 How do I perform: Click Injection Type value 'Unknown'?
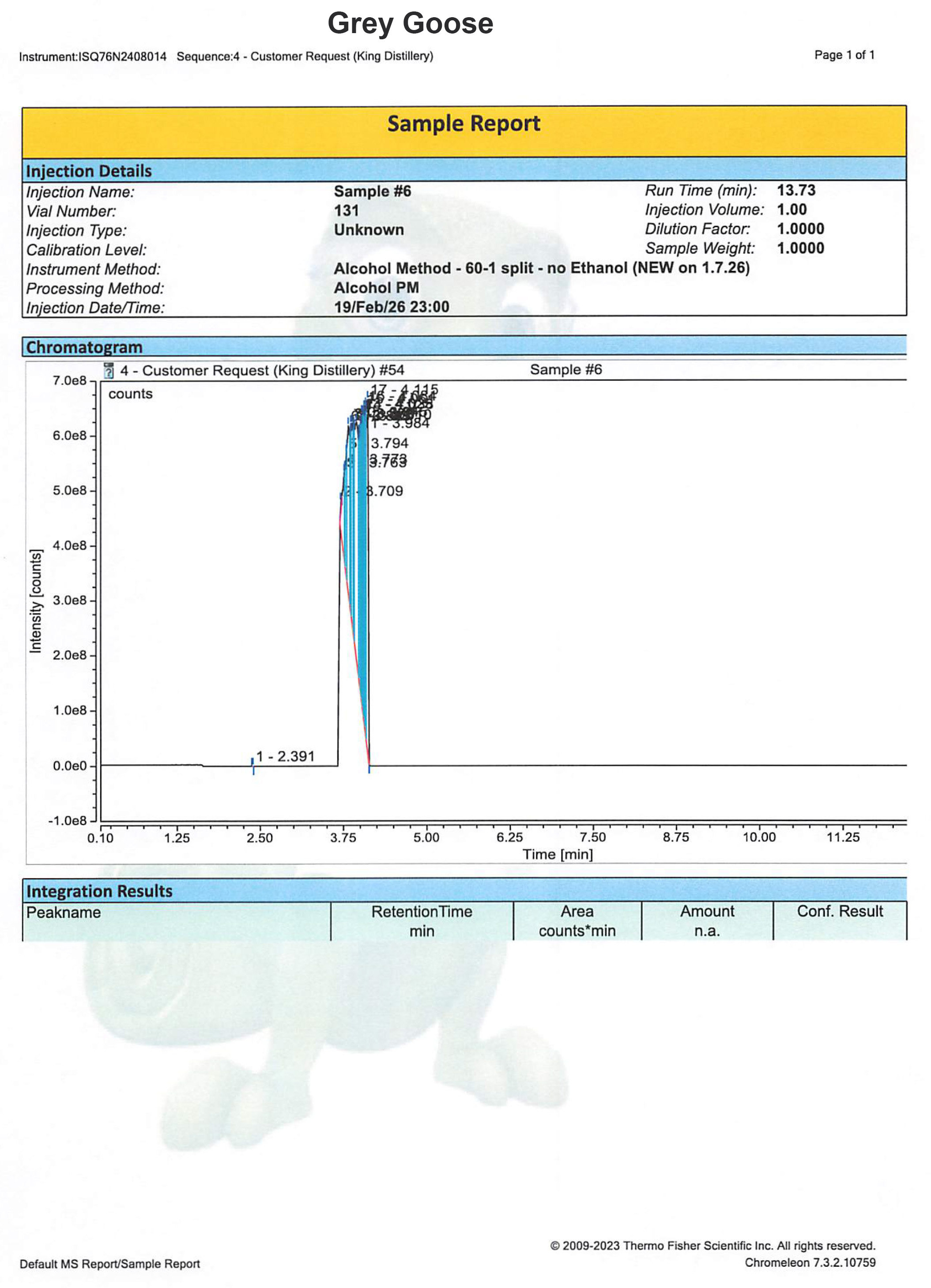[369, 230]
